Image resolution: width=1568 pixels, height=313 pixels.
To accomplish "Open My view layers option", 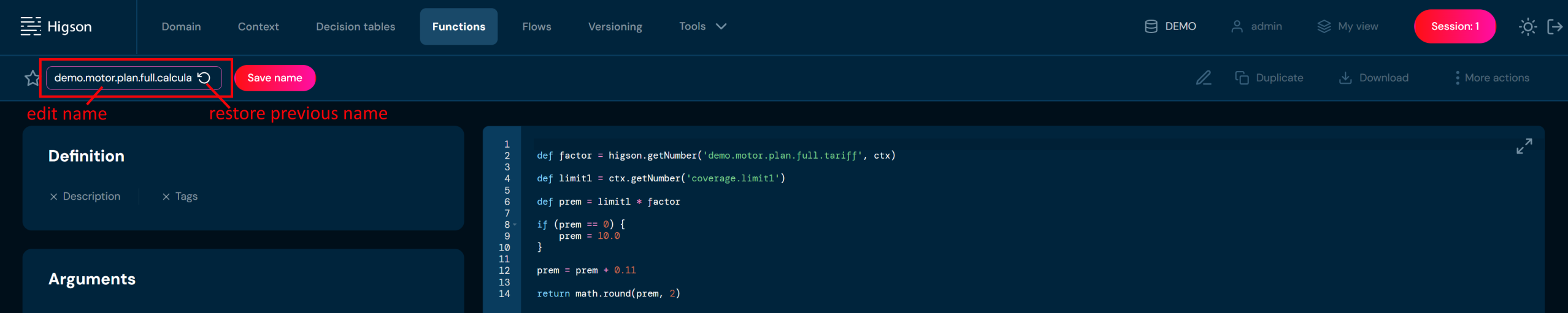I will (1348, 26).
